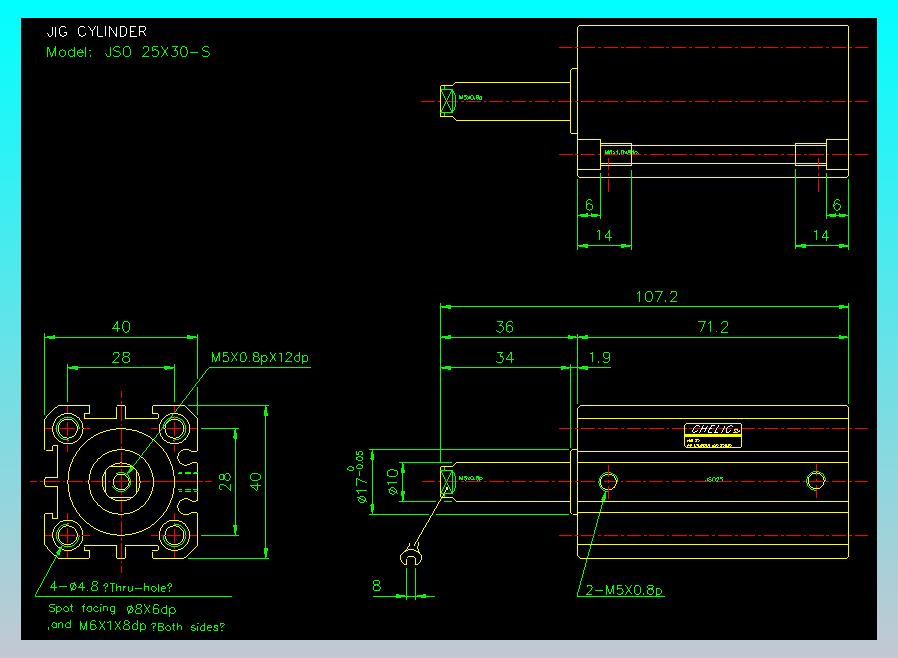Click the 36 dimension value

click(x=505, y=327)
